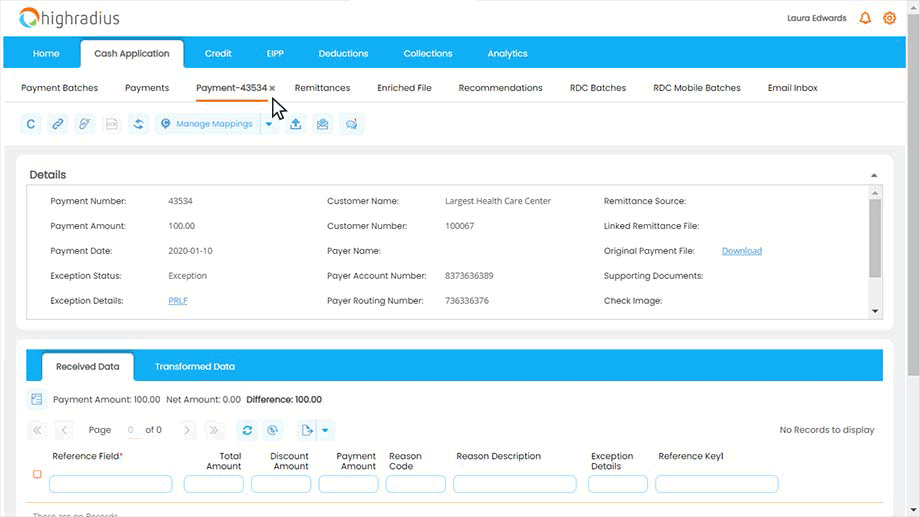Click the HighRadius logo
Image resolution: width=920 pixels, height=517 pixels.
(69, 18)
